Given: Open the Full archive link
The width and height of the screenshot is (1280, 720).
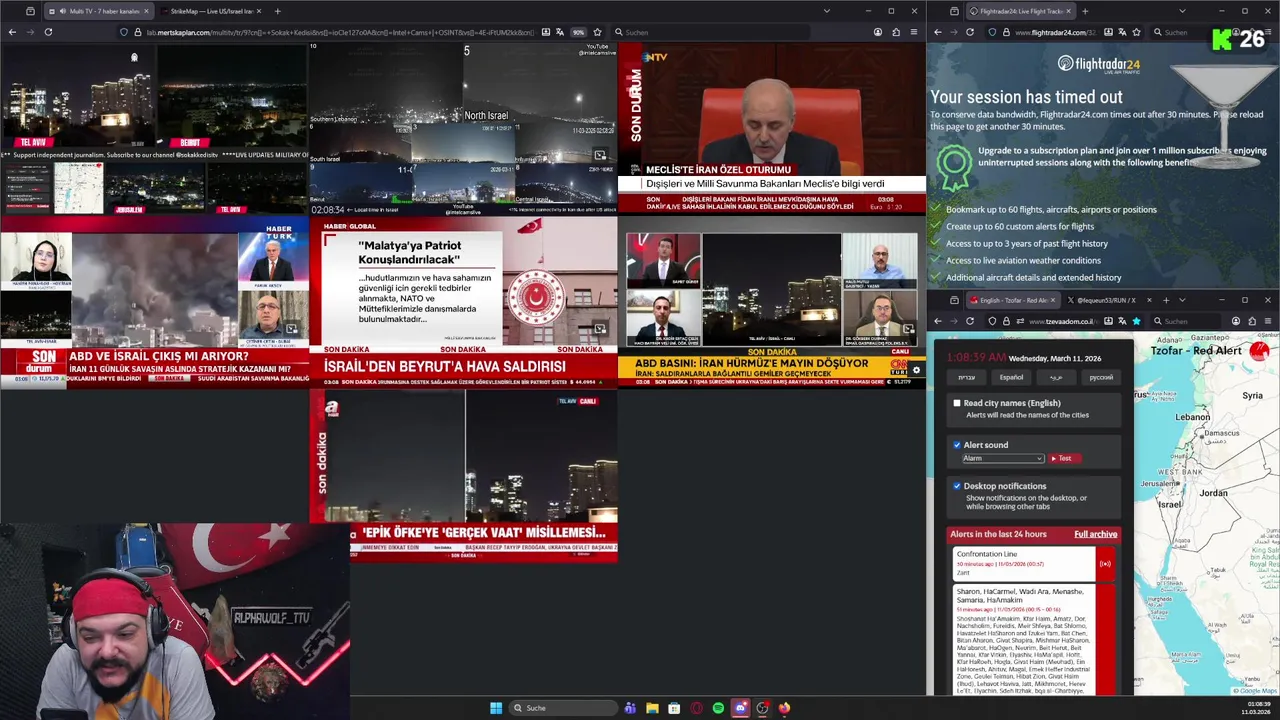Looking at the screenshot, I should point(1095,534).
